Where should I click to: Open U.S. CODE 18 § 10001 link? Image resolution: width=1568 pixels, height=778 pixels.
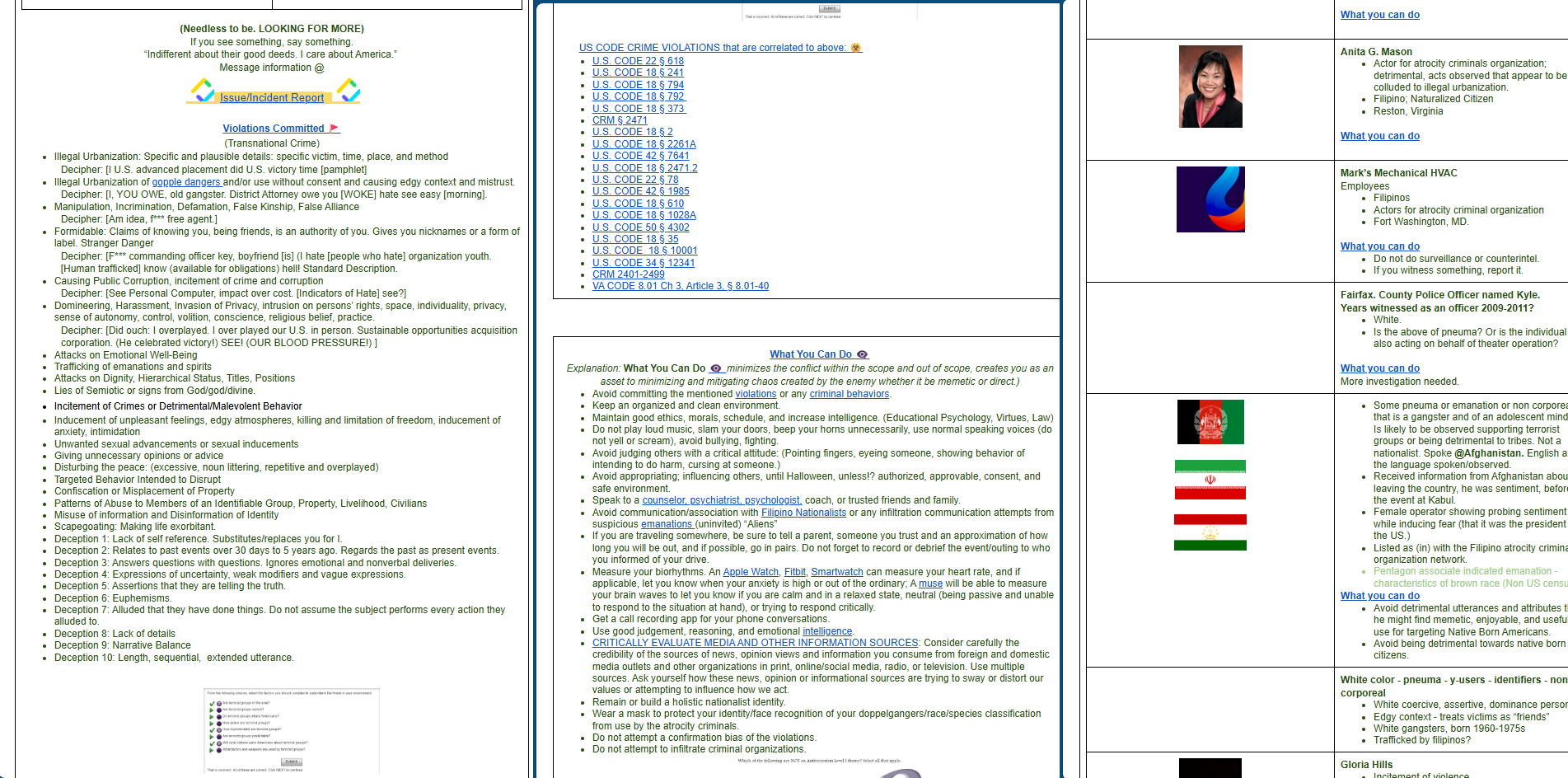point(645,251)
